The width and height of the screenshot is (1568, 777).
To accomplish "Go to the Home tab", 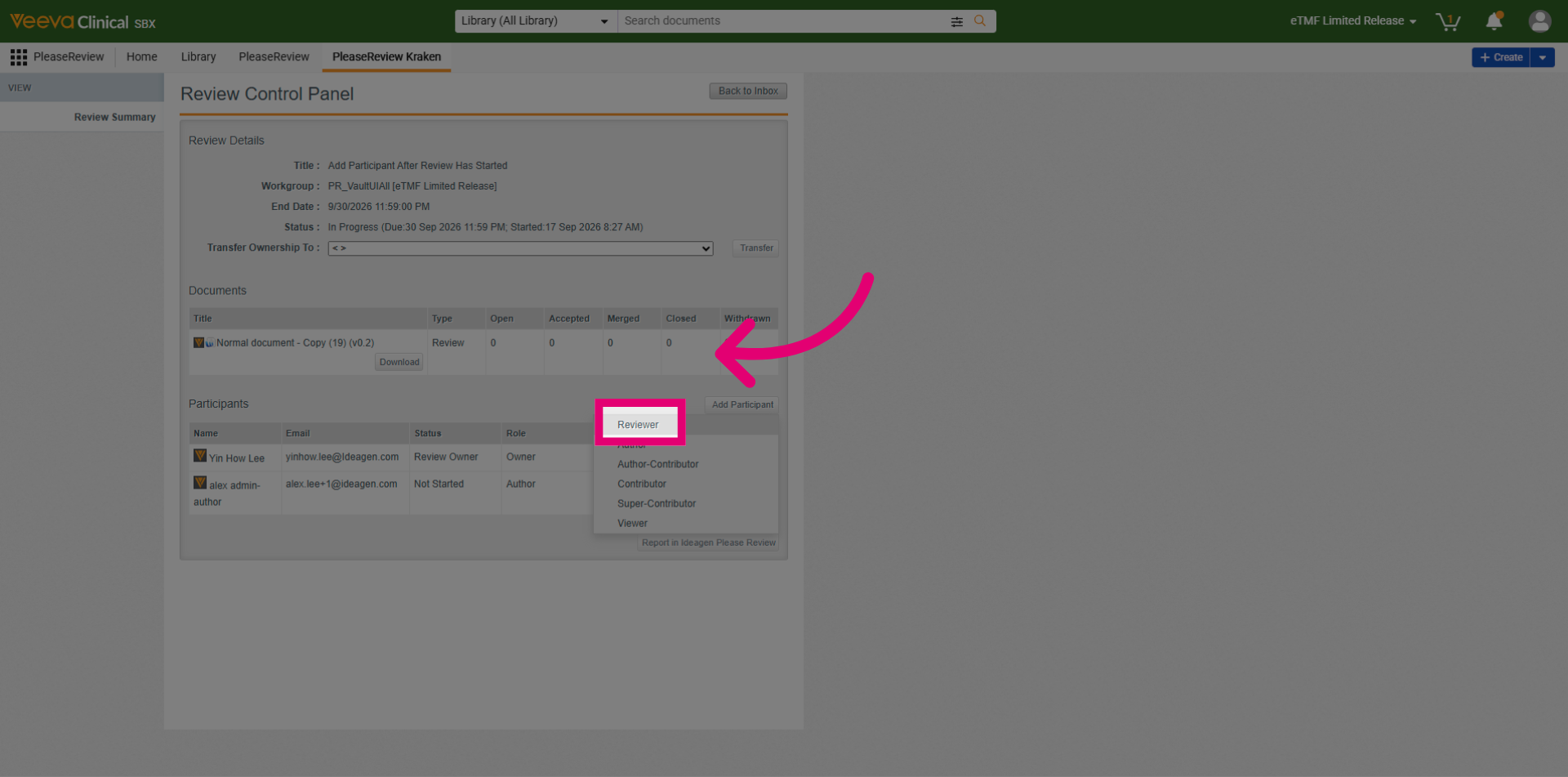I will tap(142, 57).
